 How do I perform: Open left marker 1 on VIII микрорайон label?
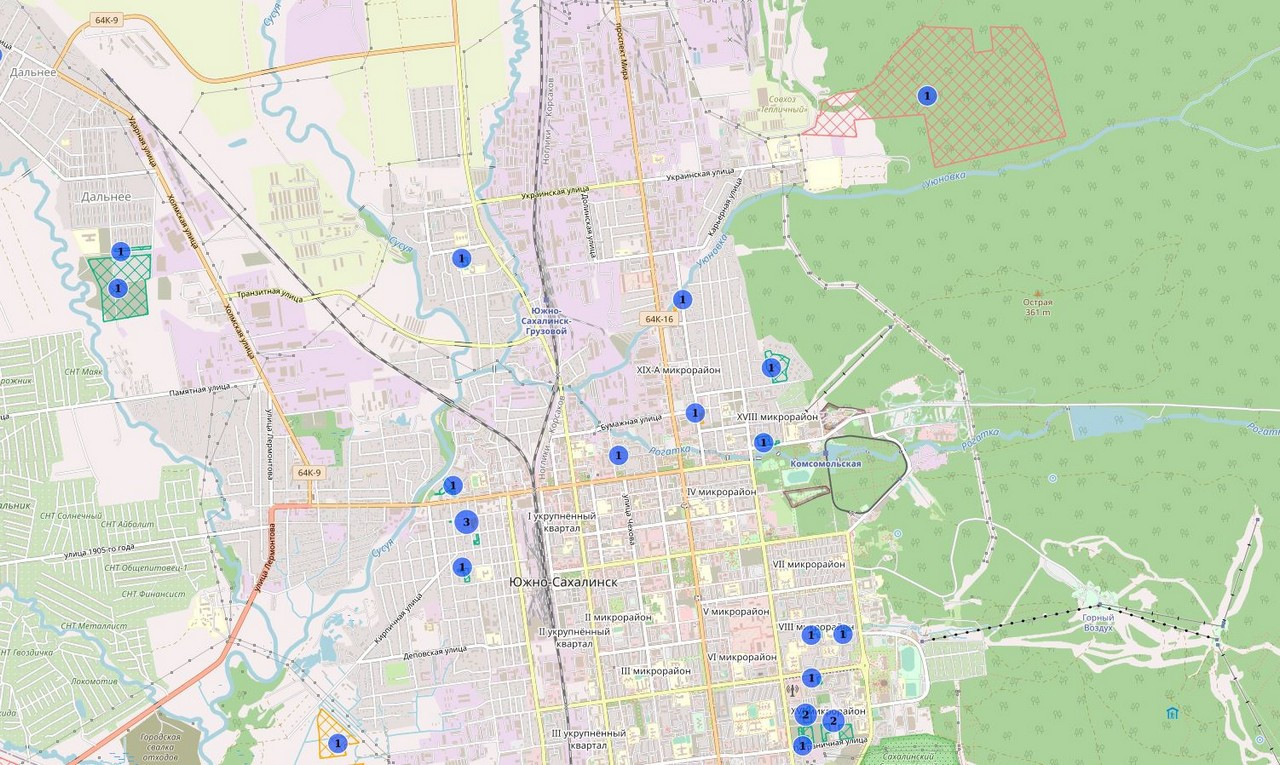tap(811, 635)
